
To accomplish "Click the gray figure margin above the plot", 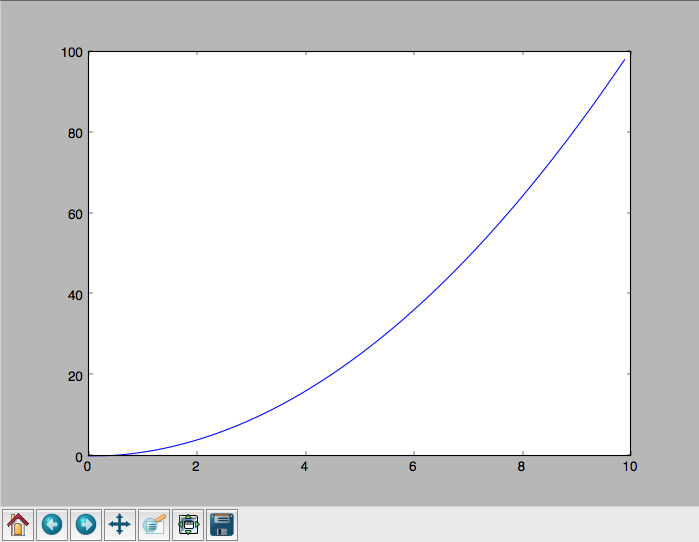I will (350, 26).
